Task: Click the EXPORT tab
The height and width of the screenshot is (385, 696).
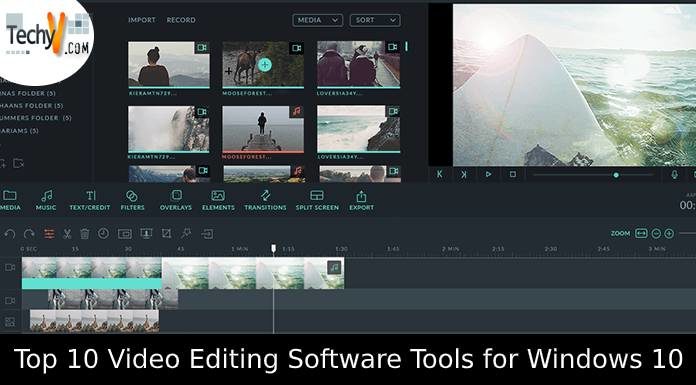Action: click(x=362, y=200)
